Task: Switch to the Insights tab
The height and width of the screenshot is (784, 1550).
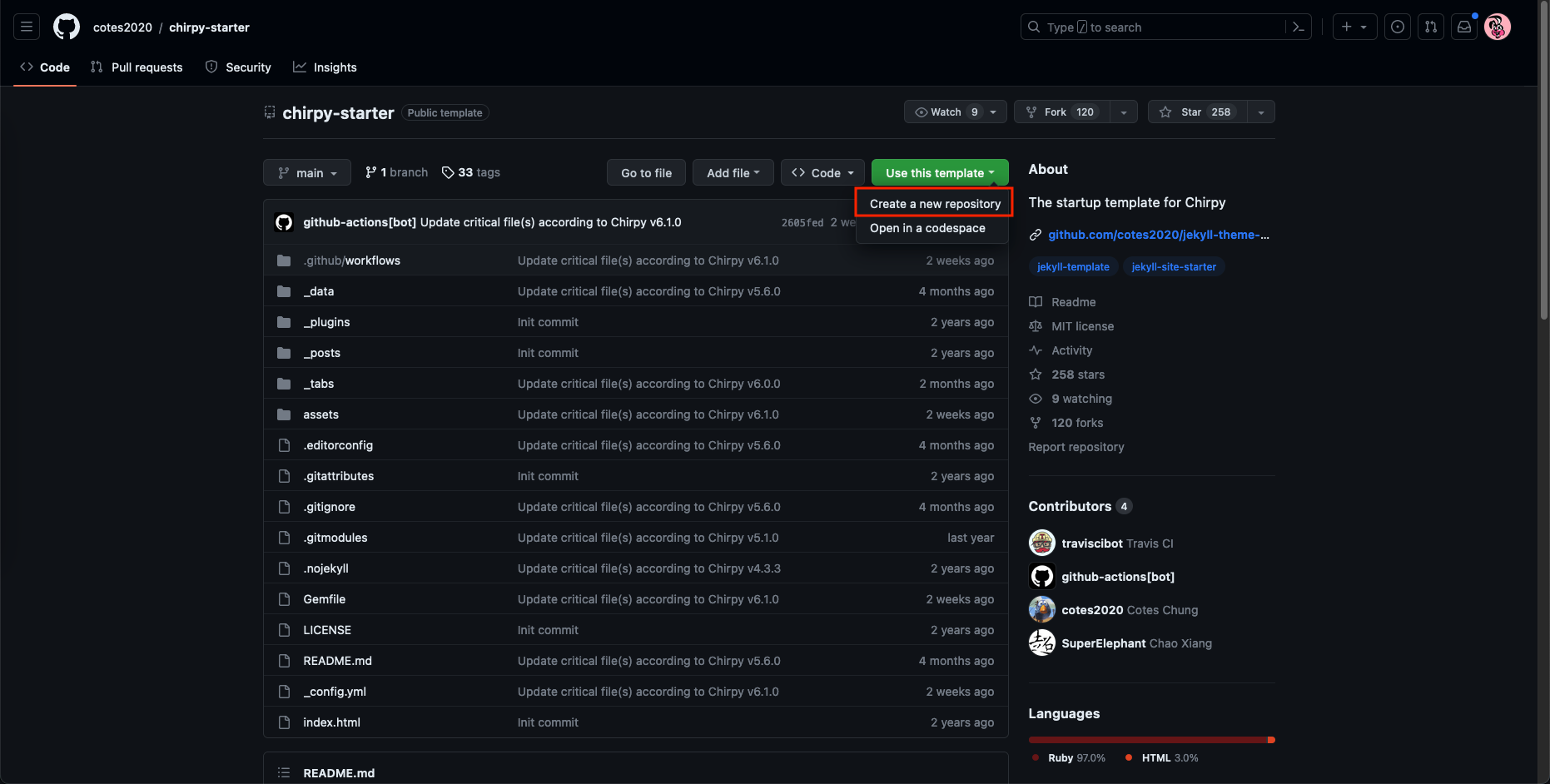Action: click(325, 67)
